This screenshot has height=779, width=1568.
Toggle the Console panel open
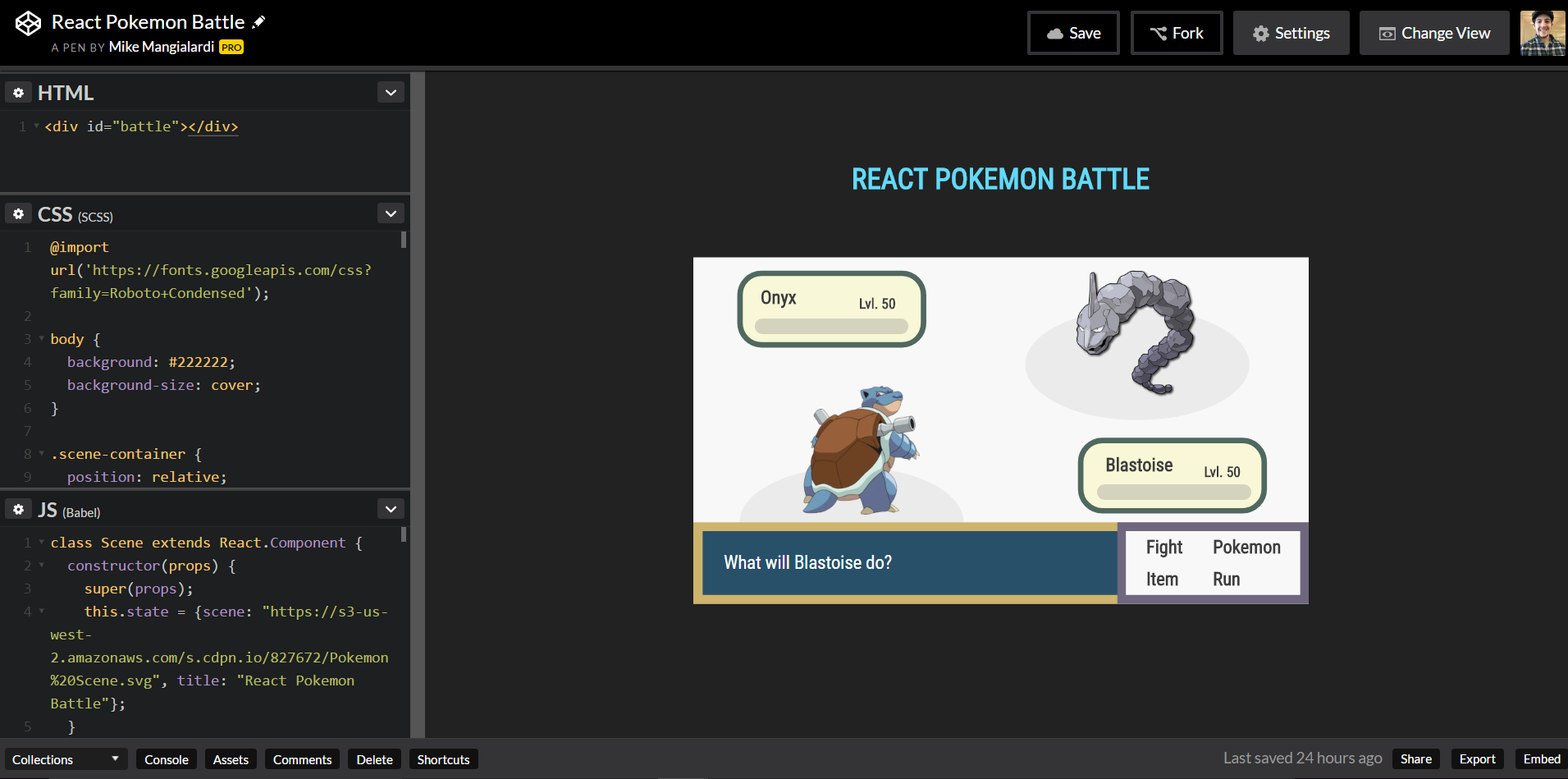point(167,758)
